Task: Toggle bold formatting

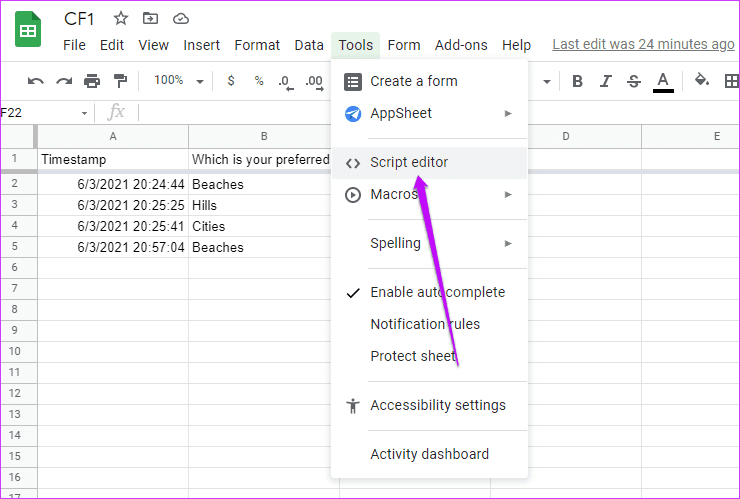Action: [x=577, y=81]
